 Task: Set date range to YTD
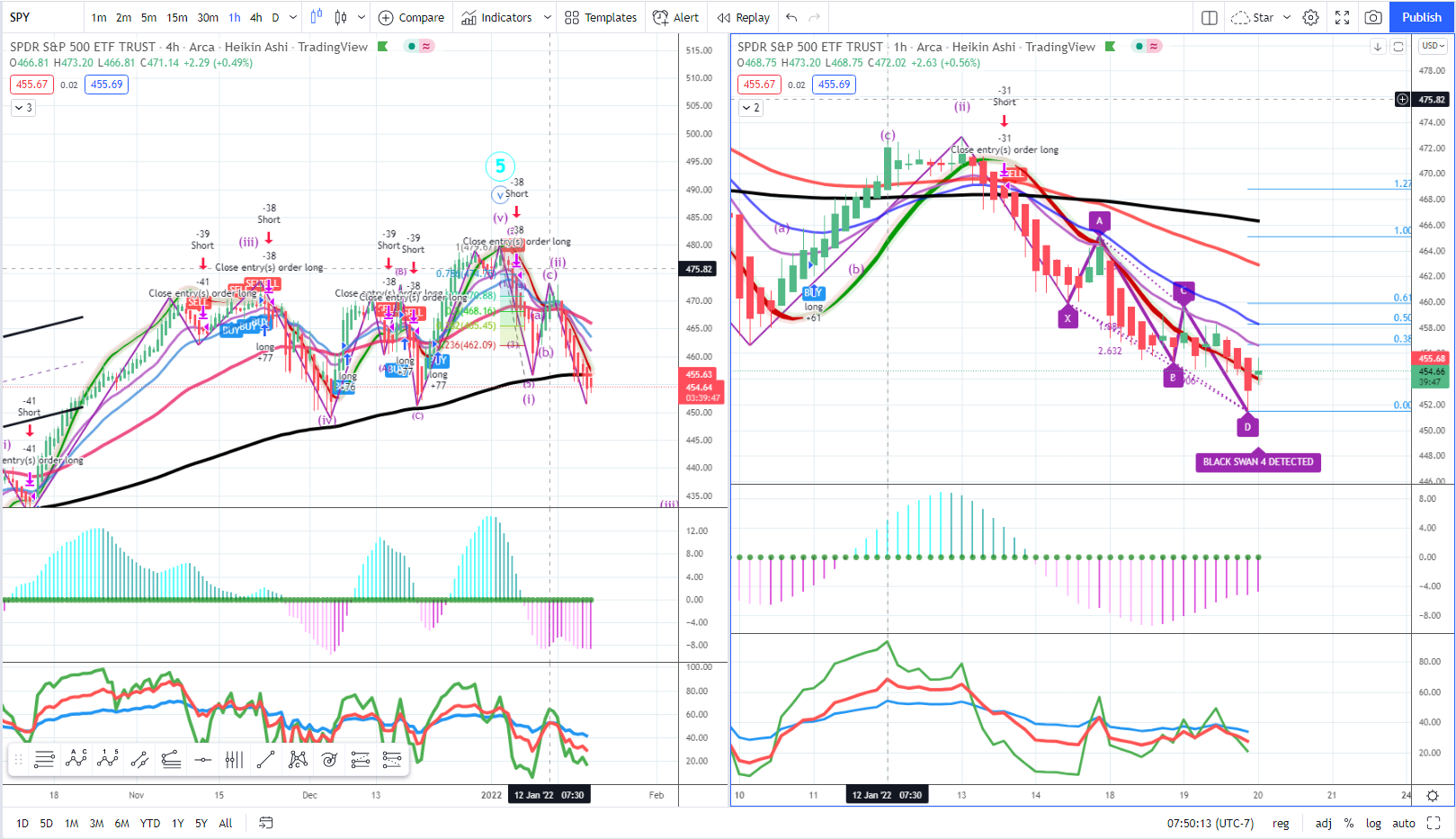tap(150, 823)
